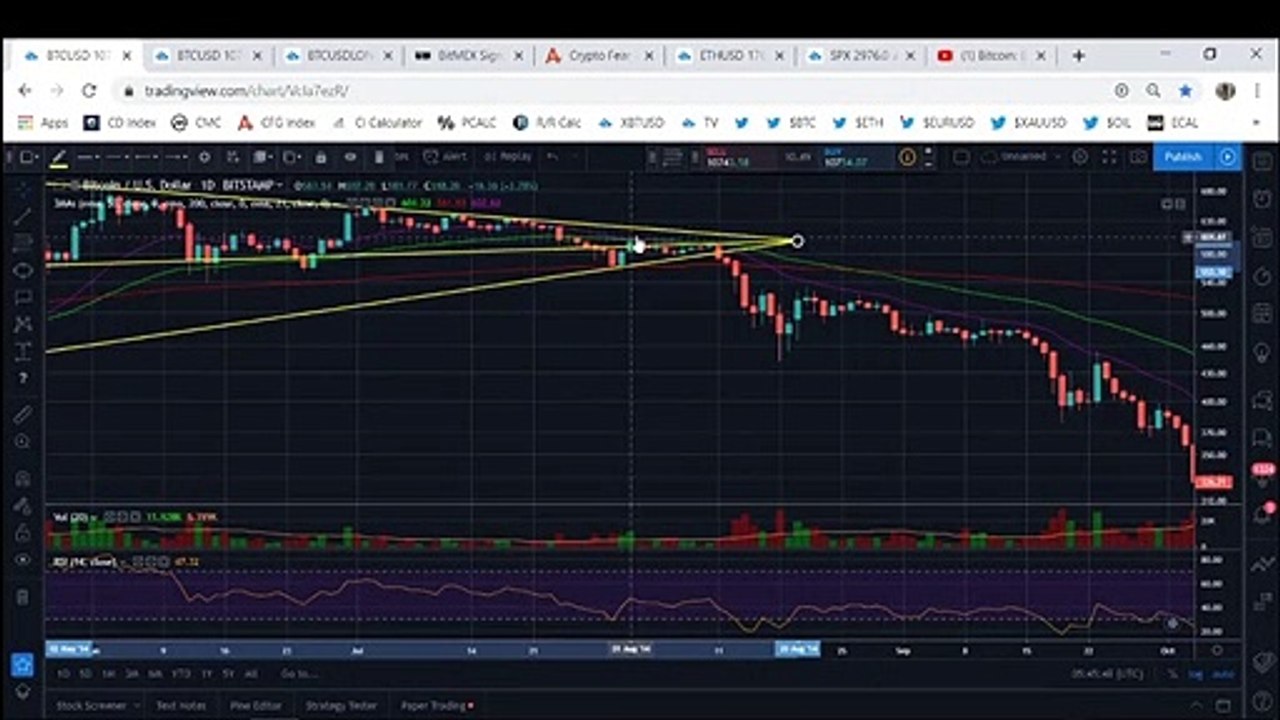Toggle lock all drawings in left sidebar

pyautogui.click(x=23, y=533)
